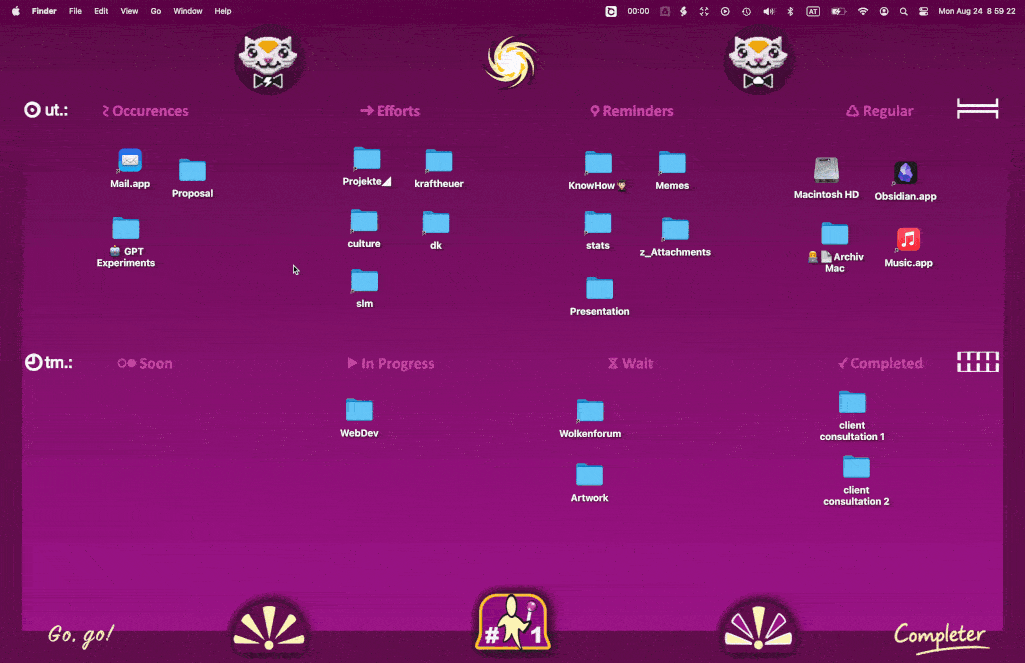This screenshot has height=663, width=1025.
Task: Open the Edit menu
Action: [101, 11]
